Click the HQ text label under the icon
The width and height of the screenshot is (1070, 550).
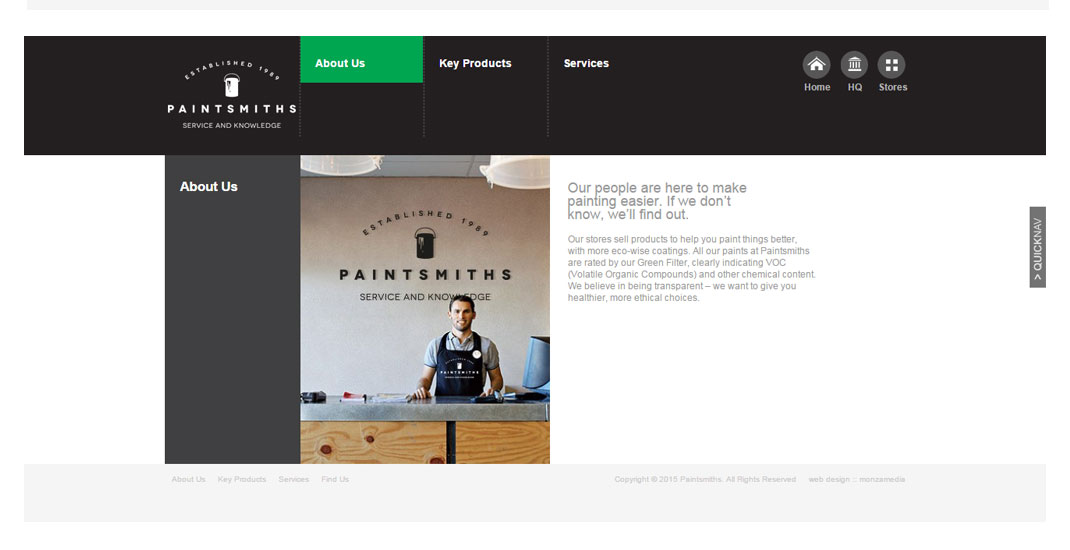point(855,88)
